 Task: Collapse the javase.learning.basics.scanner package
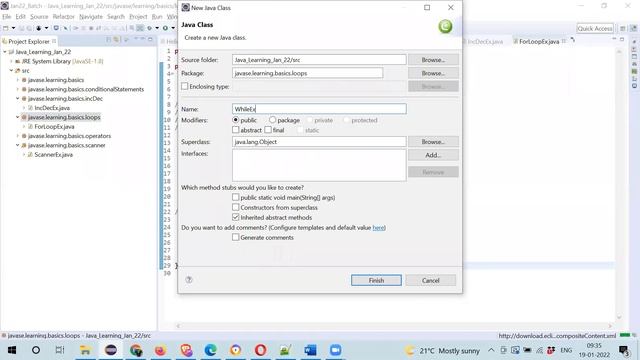18,145
